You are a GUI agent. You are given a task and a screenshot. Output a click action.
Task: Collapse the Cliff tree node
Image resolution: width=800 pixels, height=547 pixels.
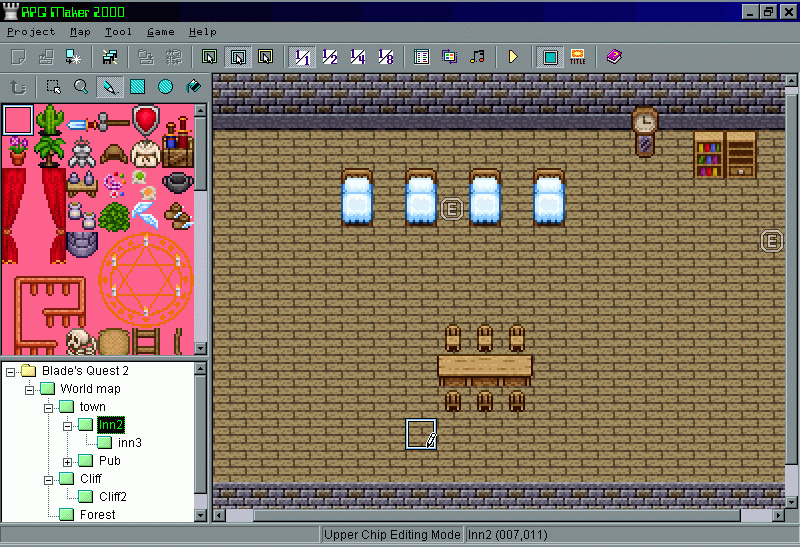[48, 480]
